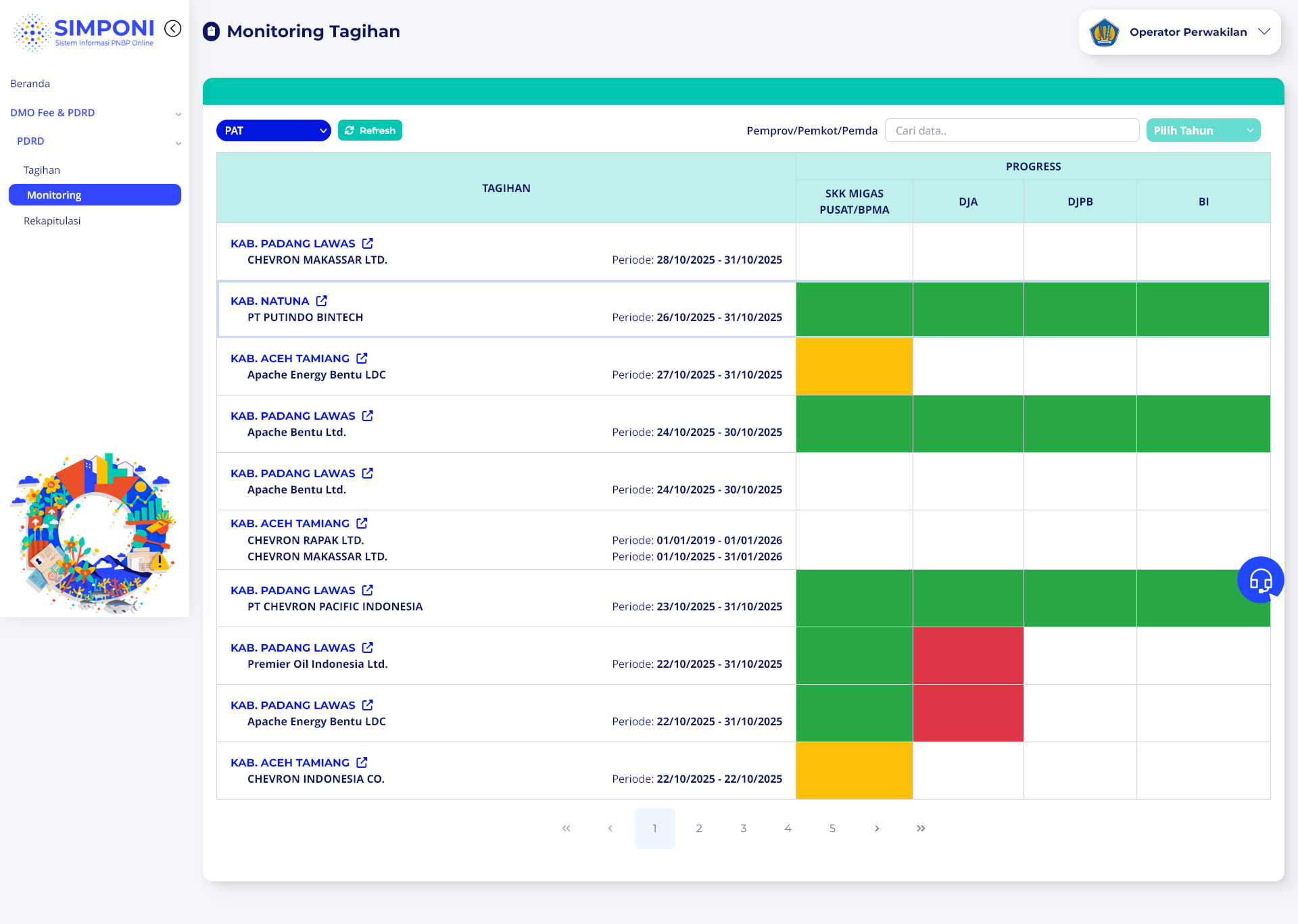Viewport: 1298px width, 924px height.
Task: Click the Garuda emblem beside Operator Perwakilan
Action: 1104,32
